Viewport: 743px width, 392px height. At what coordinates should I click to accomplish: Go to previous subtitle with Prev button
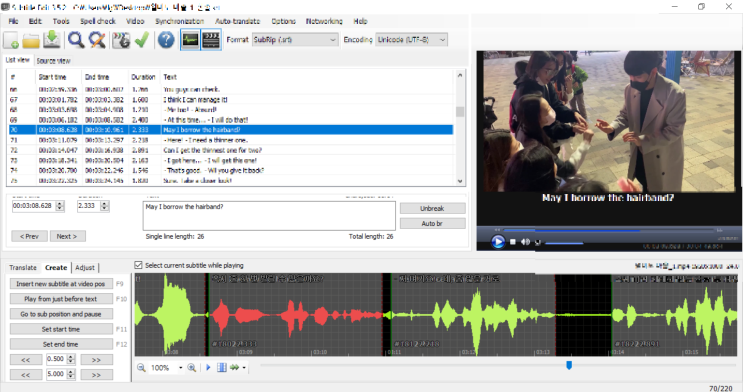coord(29,236)
